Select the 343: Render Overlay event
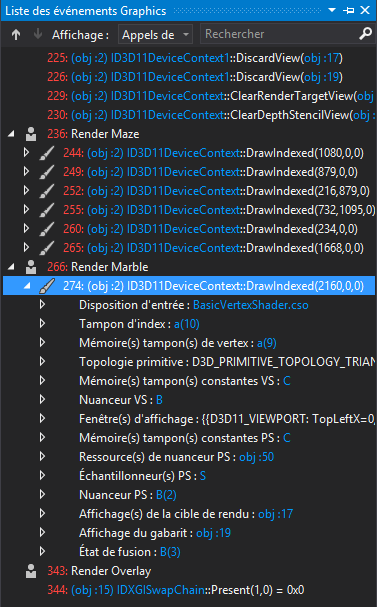377x607 pixels. (x=99, y=571)
